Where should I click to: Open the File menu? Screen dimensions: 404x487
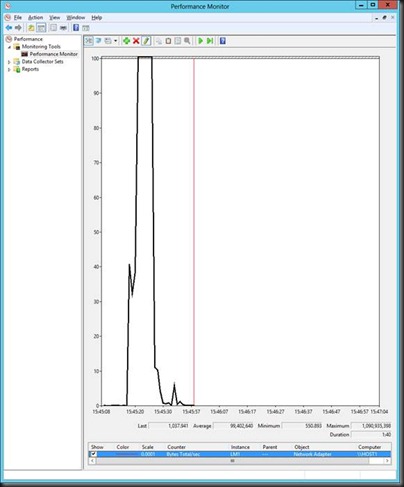[x=18, y=17]
